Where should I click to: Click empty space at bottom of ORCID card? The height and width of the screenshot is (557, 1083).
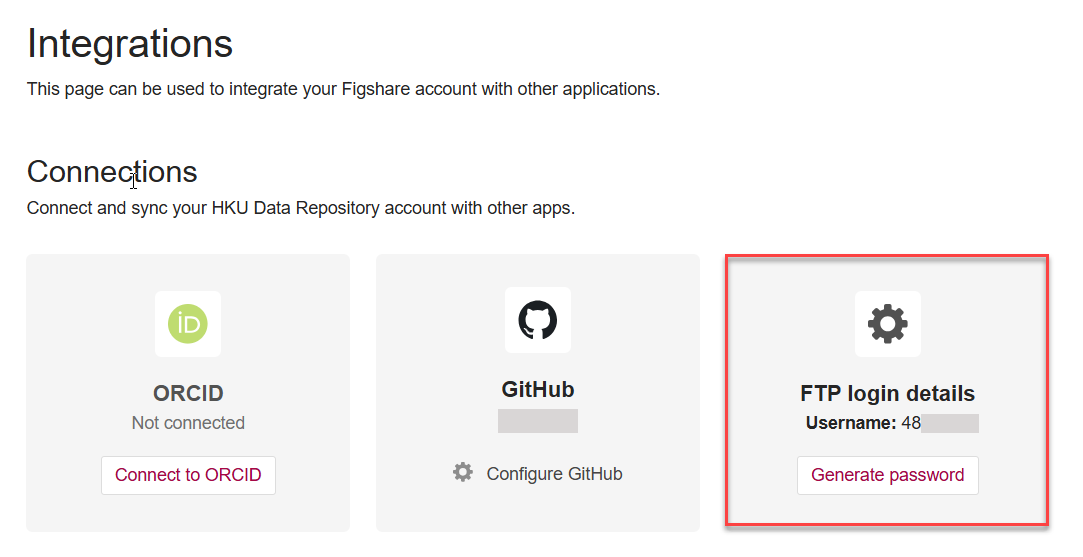coord(188,514)
